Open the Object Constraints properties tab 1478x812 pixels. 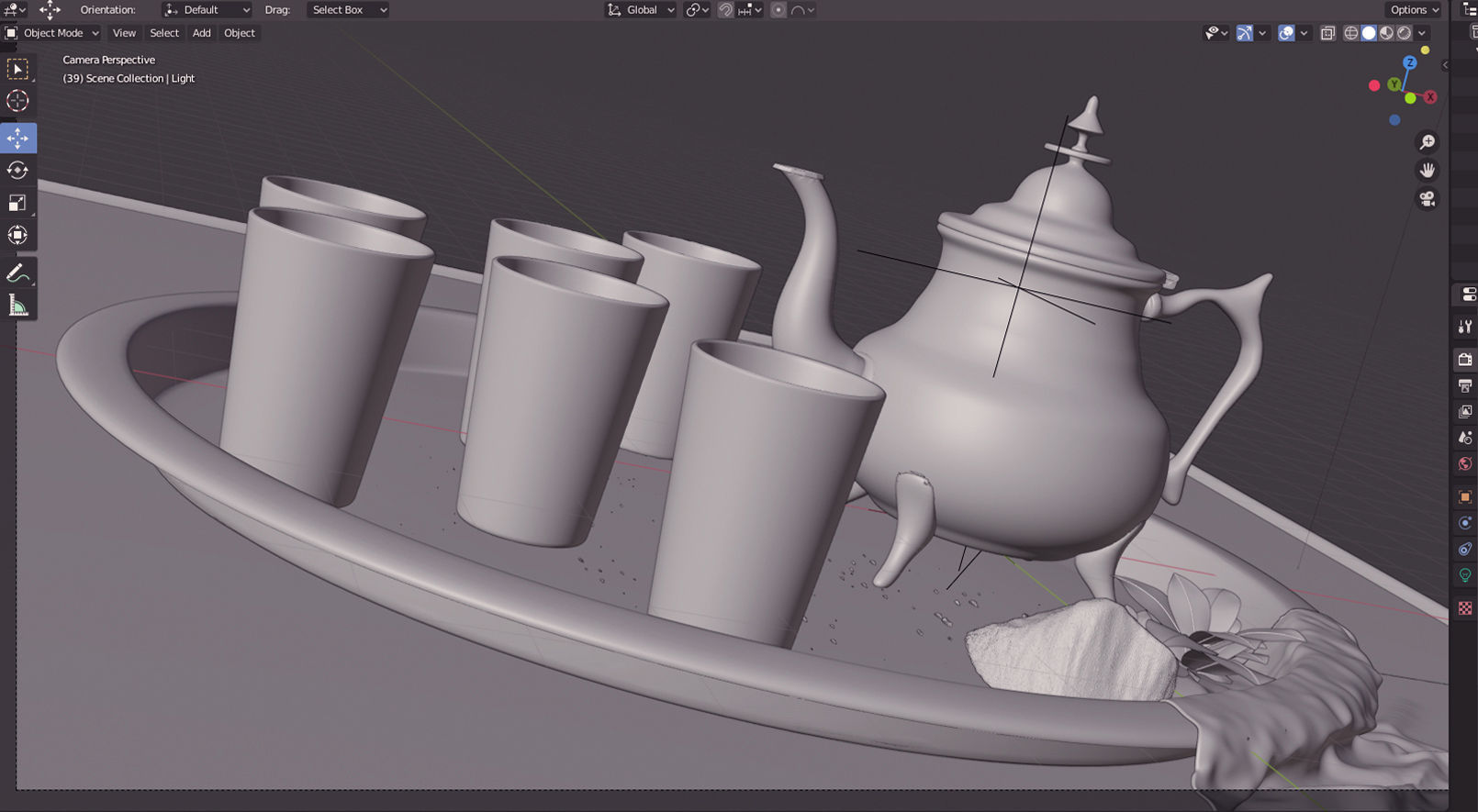point(1465,550)
